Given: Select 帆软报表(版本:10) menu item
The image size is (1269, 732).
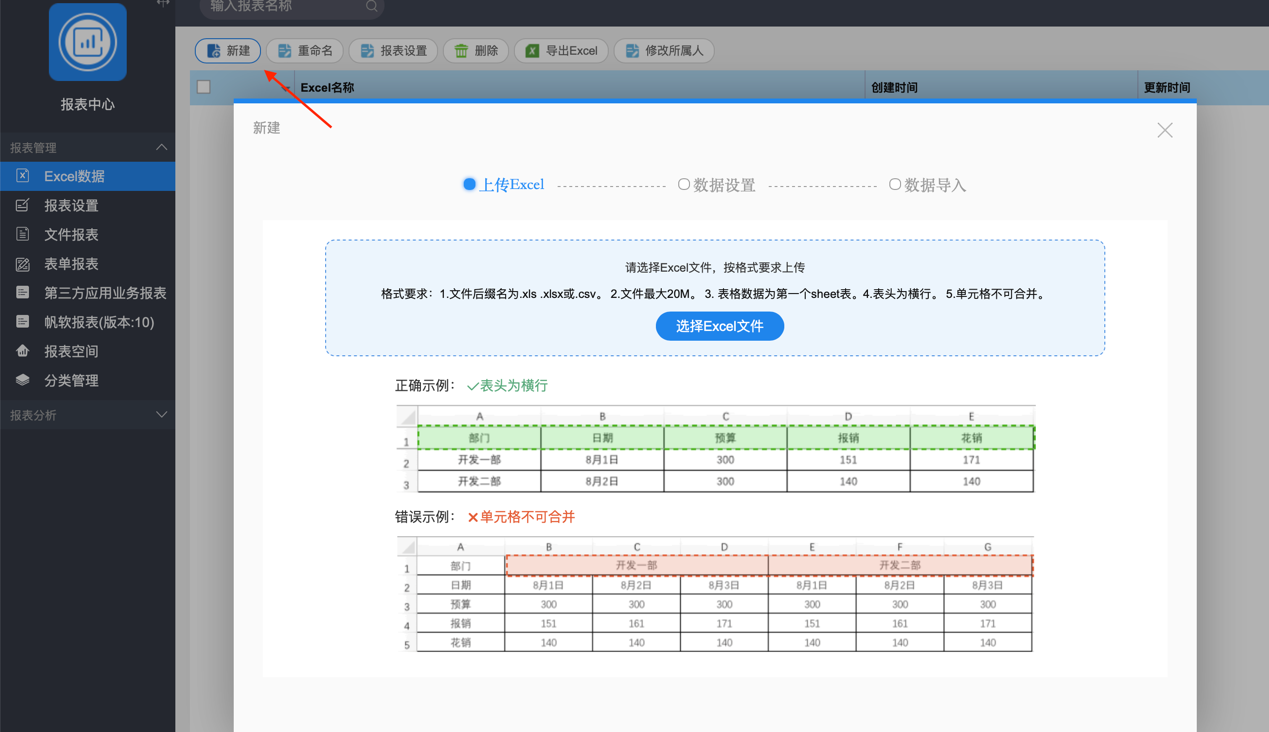Looking at the screenshot, I should click(99, 322).
